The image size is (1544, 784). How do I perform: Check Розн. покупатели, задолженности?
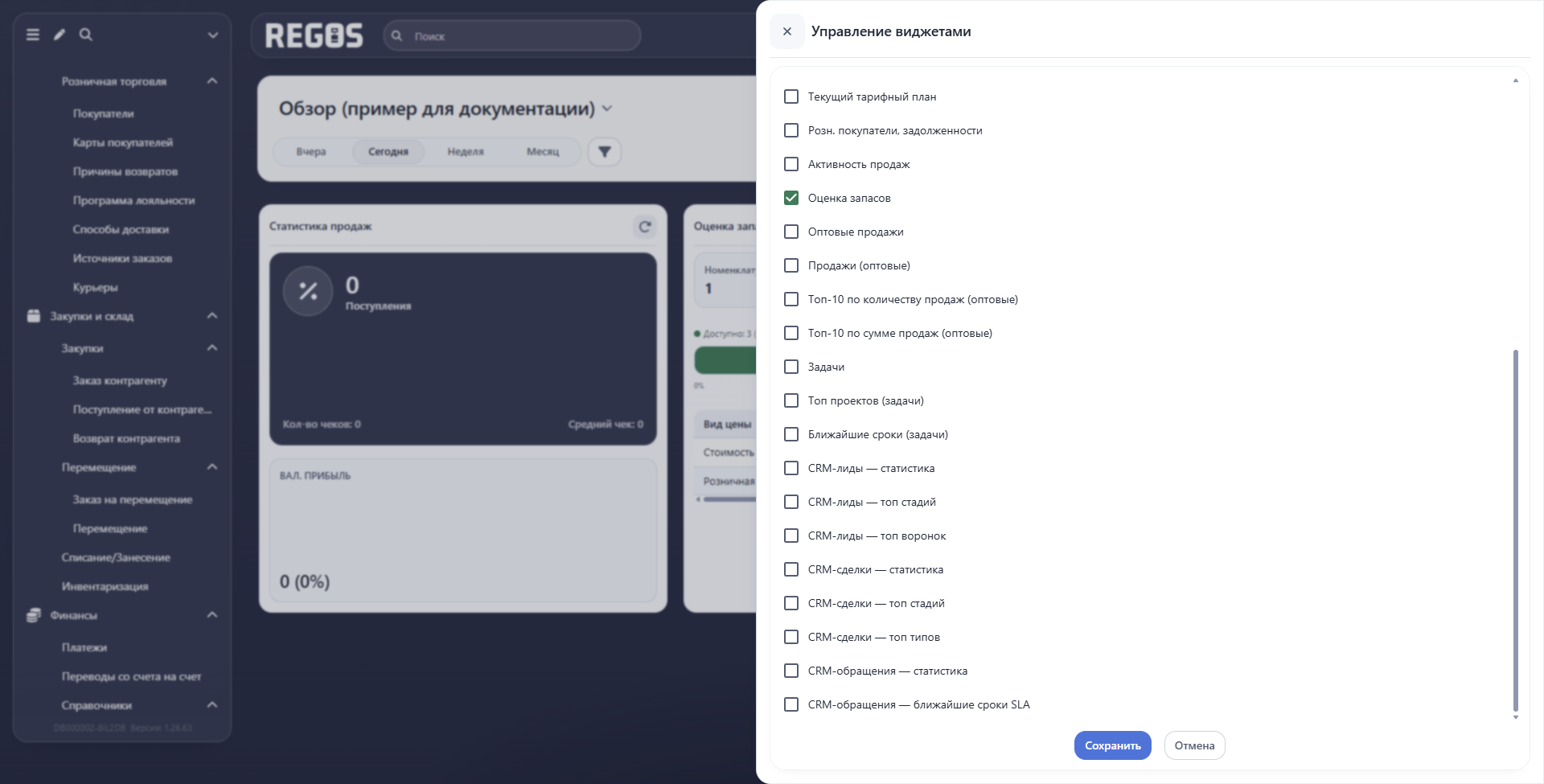point(791,130)
